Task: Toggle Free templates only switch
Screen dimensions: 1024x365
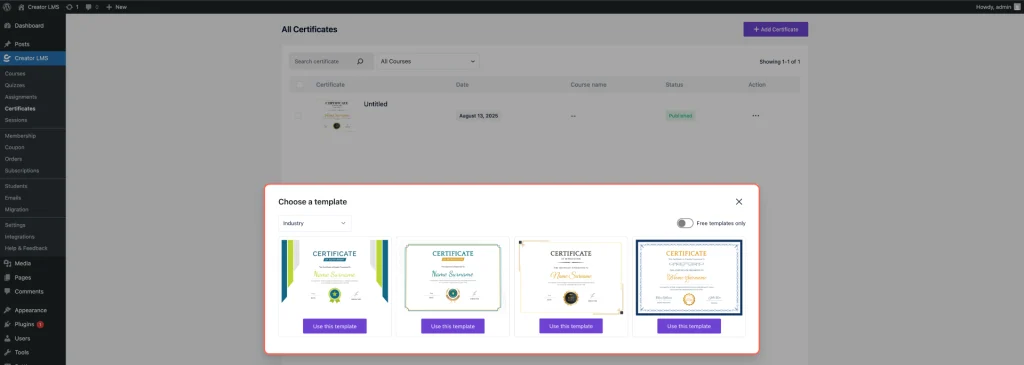Action: tap(684, 223)
